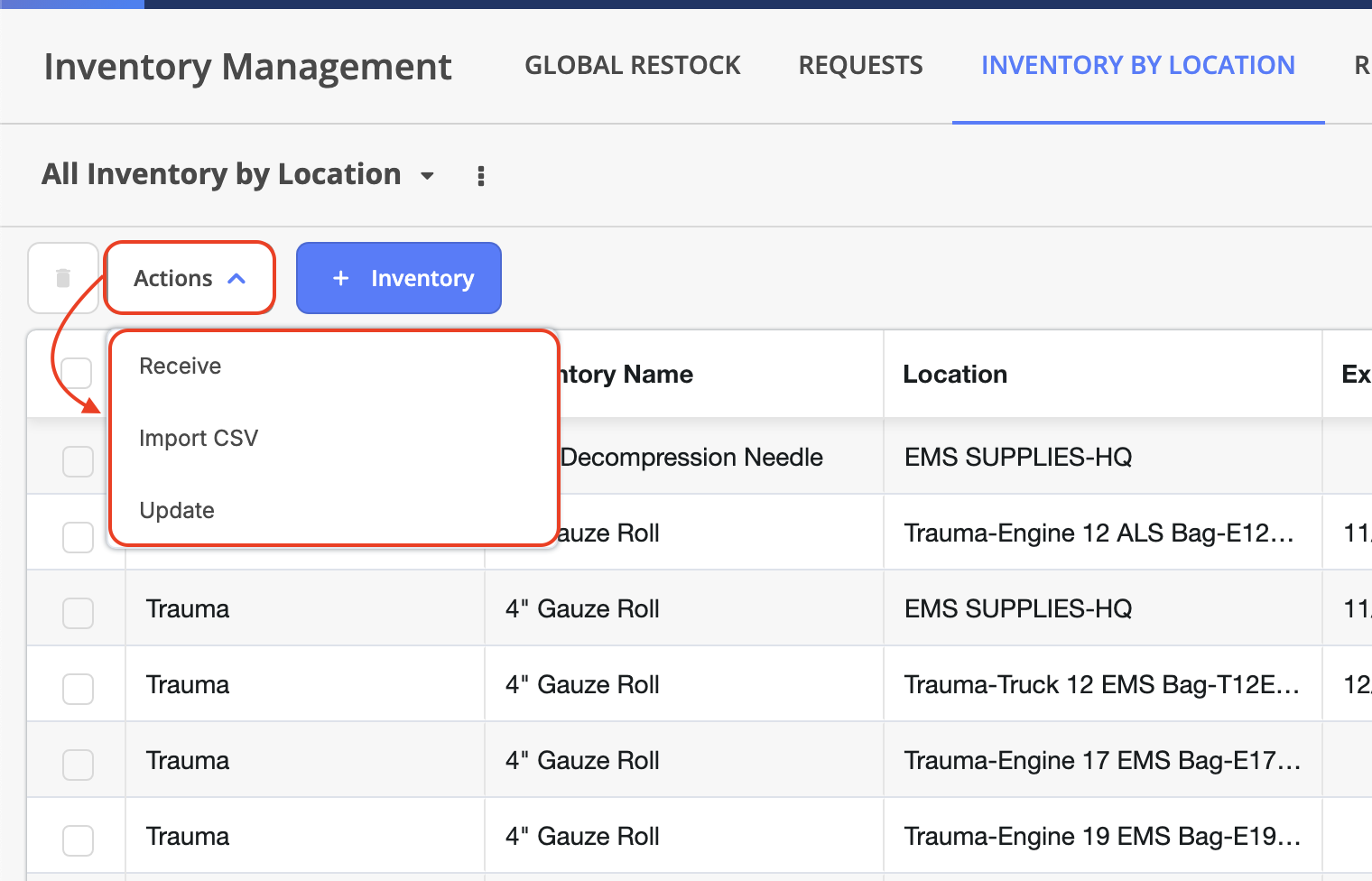
Task: Toggle the select-all header checkbox
Action: [77, 373]
